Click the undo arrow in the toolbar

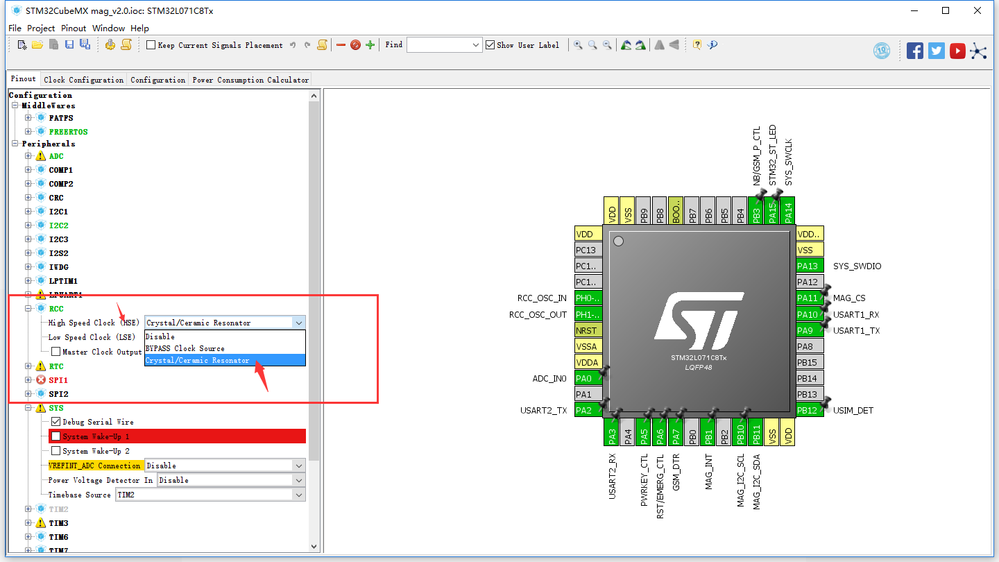point(293,45)
